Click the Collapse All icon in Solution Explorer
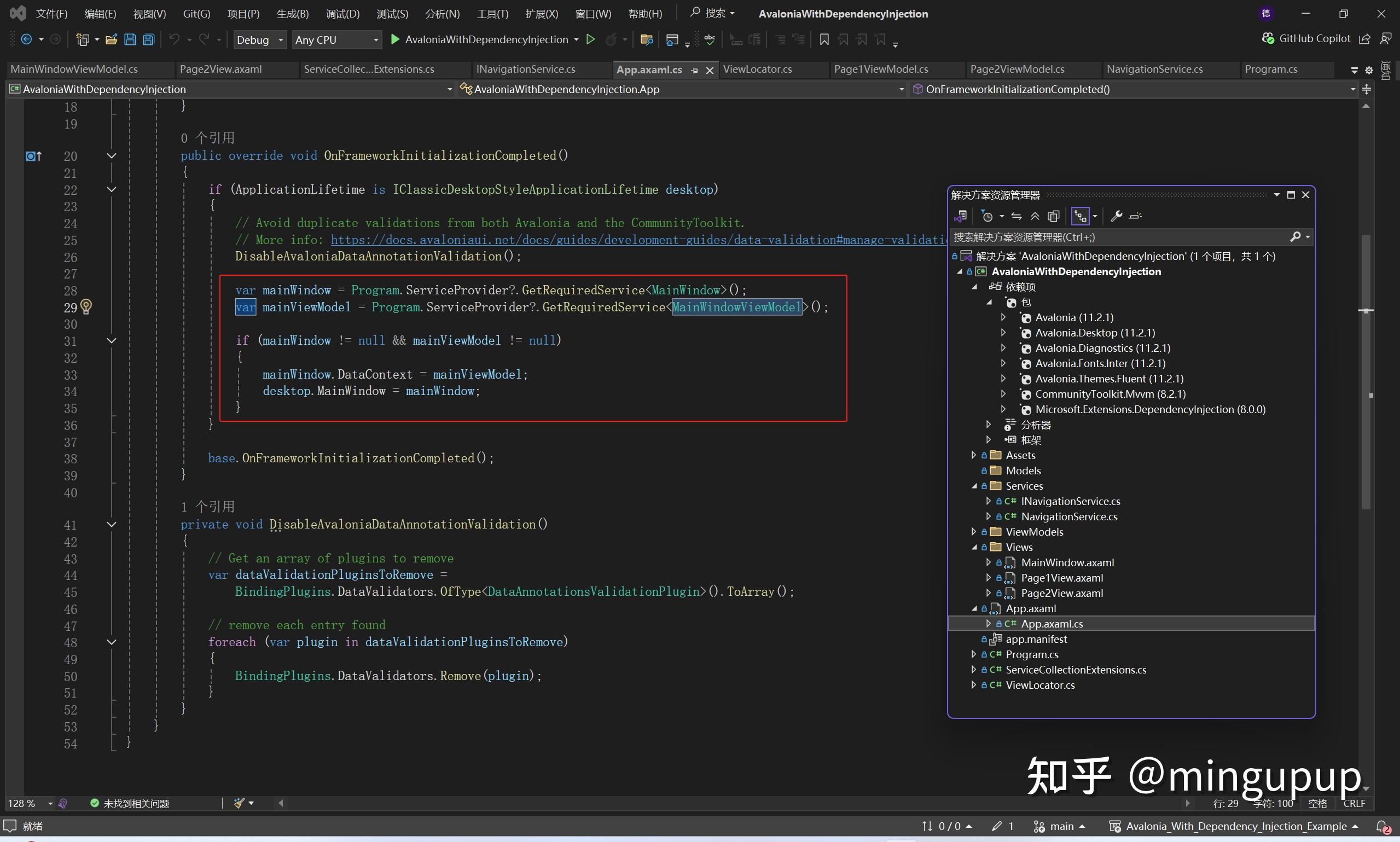Viewport: 1400px width, 842px height. (x=1035, y=216)
